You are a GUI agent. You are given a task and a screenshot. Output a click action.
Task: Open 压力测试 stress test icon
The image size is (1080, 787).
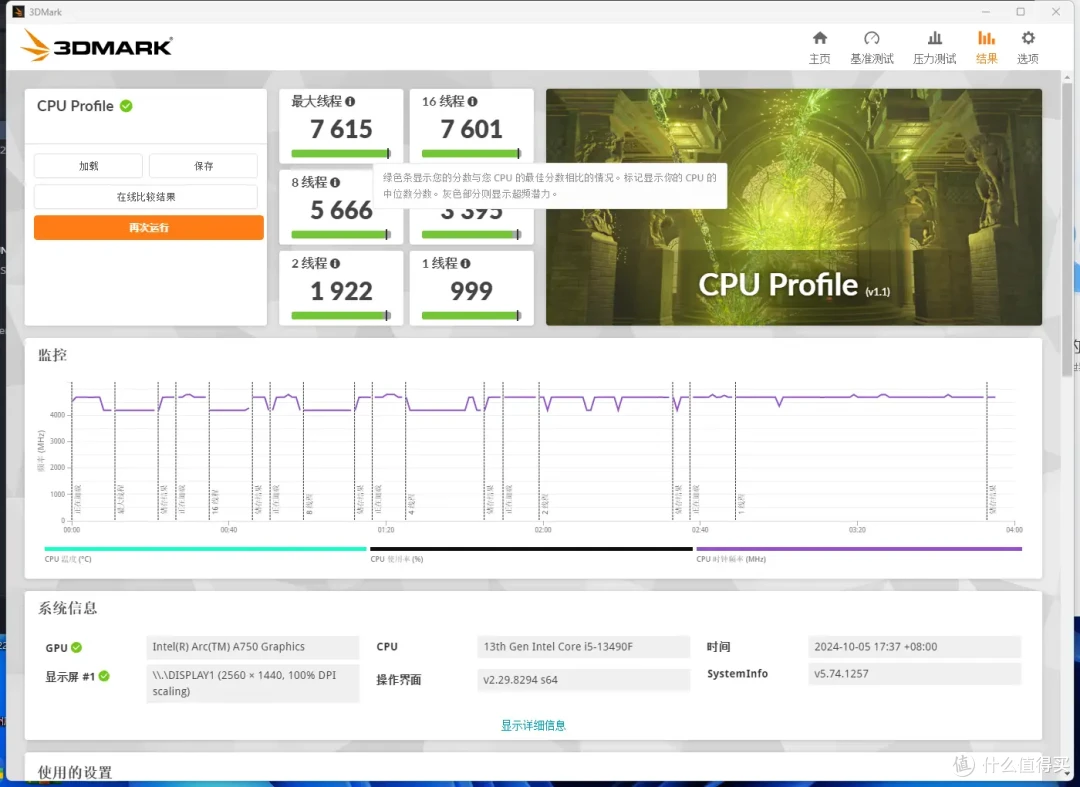coord(935,38)
